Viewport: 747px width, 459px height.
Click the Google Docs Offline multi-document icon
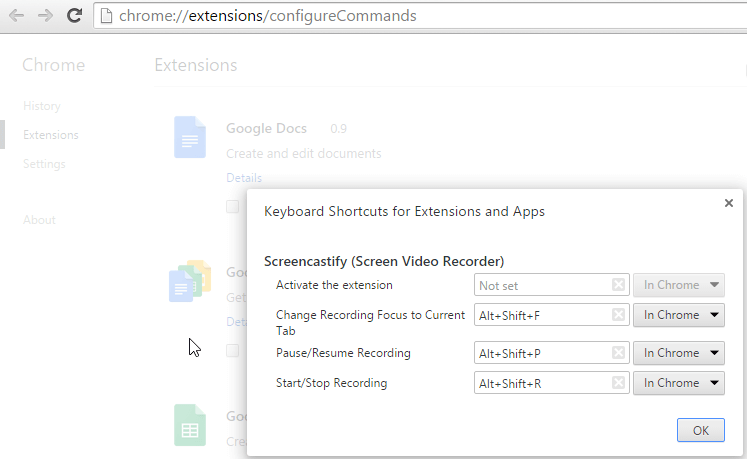point(190,281)
